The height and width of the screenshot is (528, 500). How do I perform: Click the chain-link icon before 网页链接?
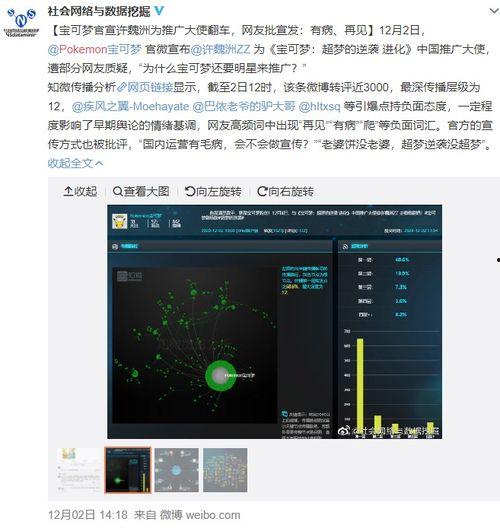tap(121, 88)
